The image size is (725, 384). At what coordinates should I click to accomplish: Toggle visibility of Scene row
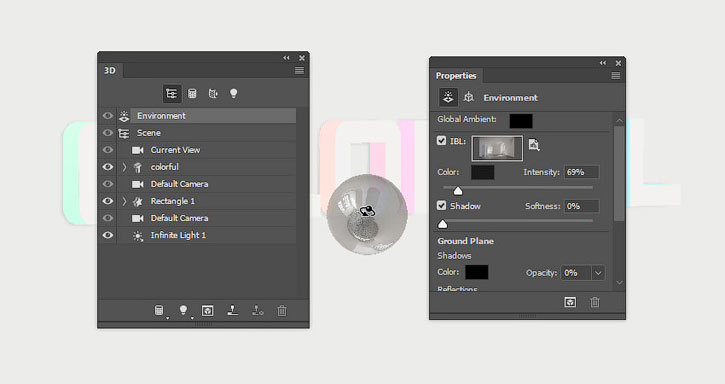108,133
